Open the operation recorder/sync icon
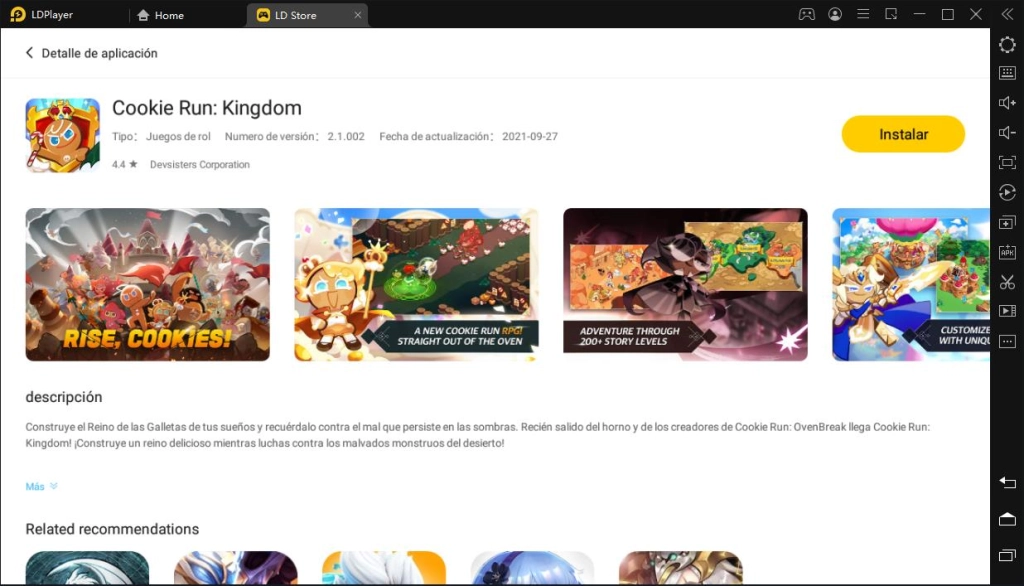Viewport: 1024px width, 586px height. point(1007,192)
